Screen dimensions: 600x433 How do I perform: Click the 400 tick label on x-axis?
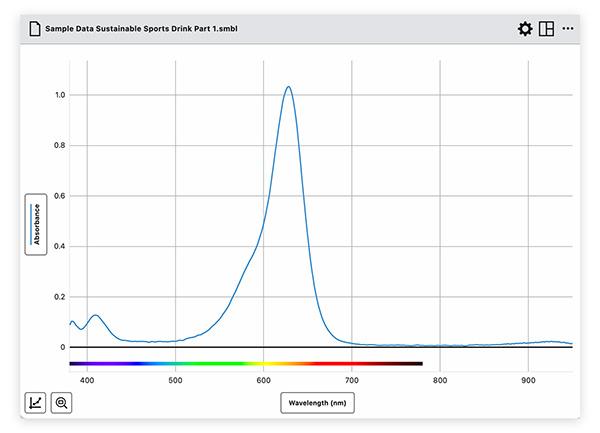tap(88, 379)
